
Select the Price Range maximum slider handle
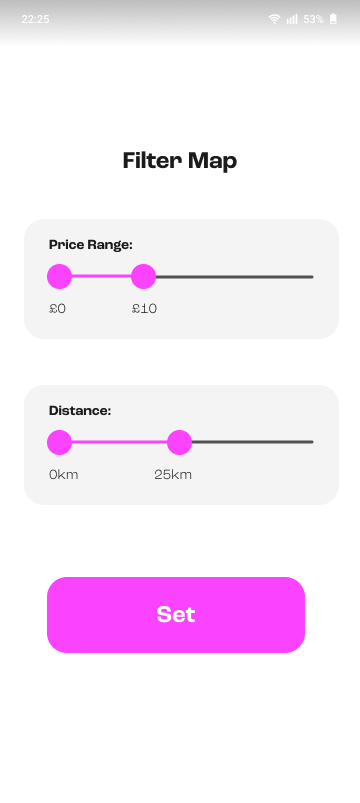click(143, 277)
